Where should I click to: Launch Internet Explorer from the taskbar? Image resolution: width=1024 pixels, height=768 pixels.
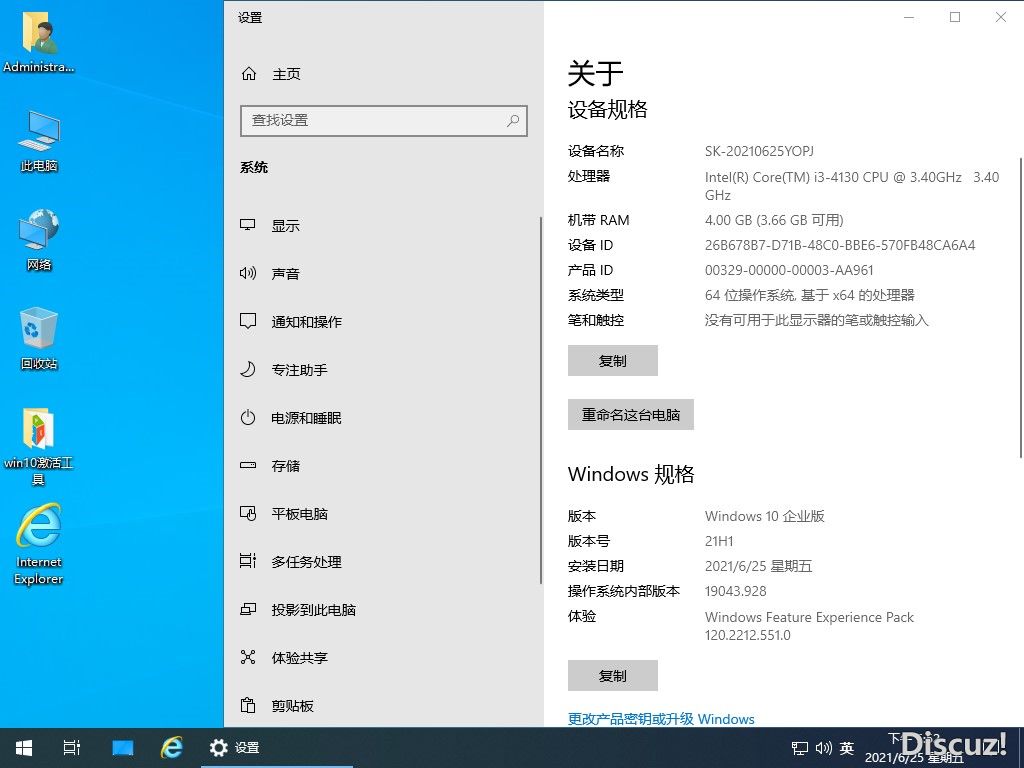172,747
